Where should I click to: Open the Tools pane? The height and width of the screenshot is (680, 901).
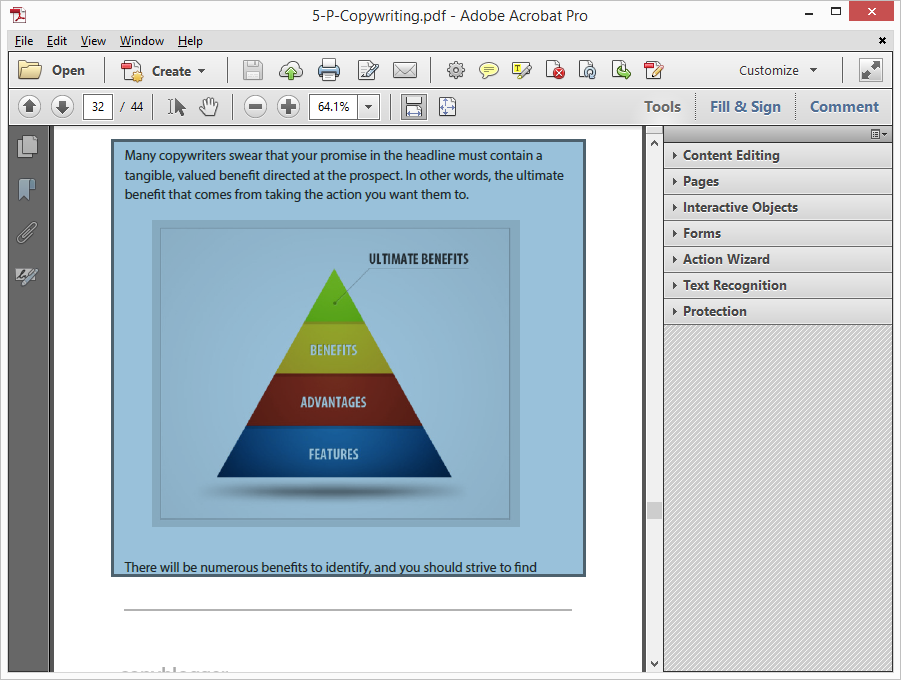[x=662, y=107]
